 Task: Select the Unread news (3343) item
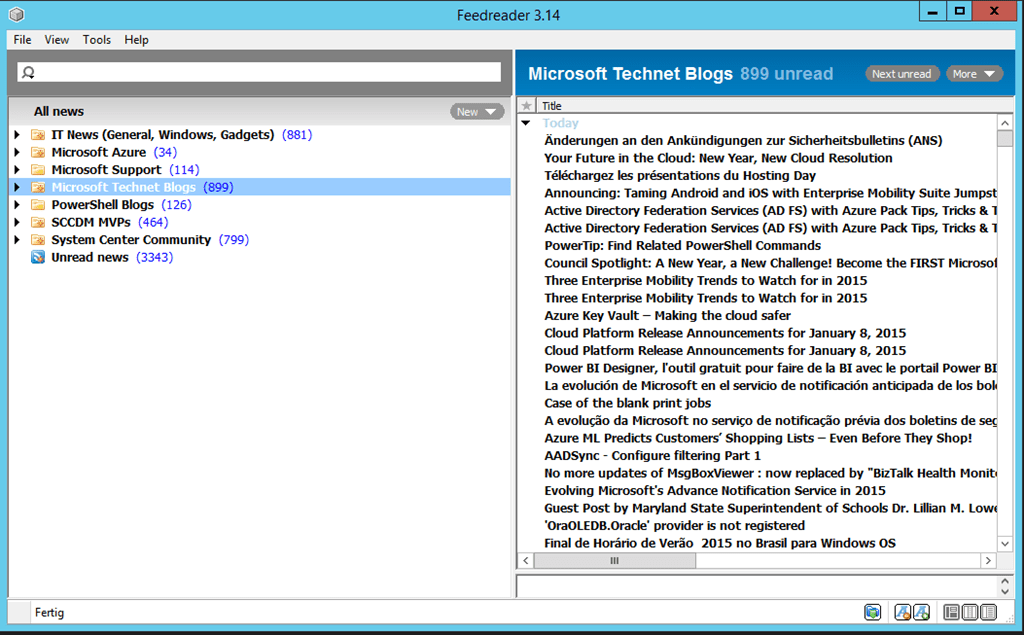[112, 257]
